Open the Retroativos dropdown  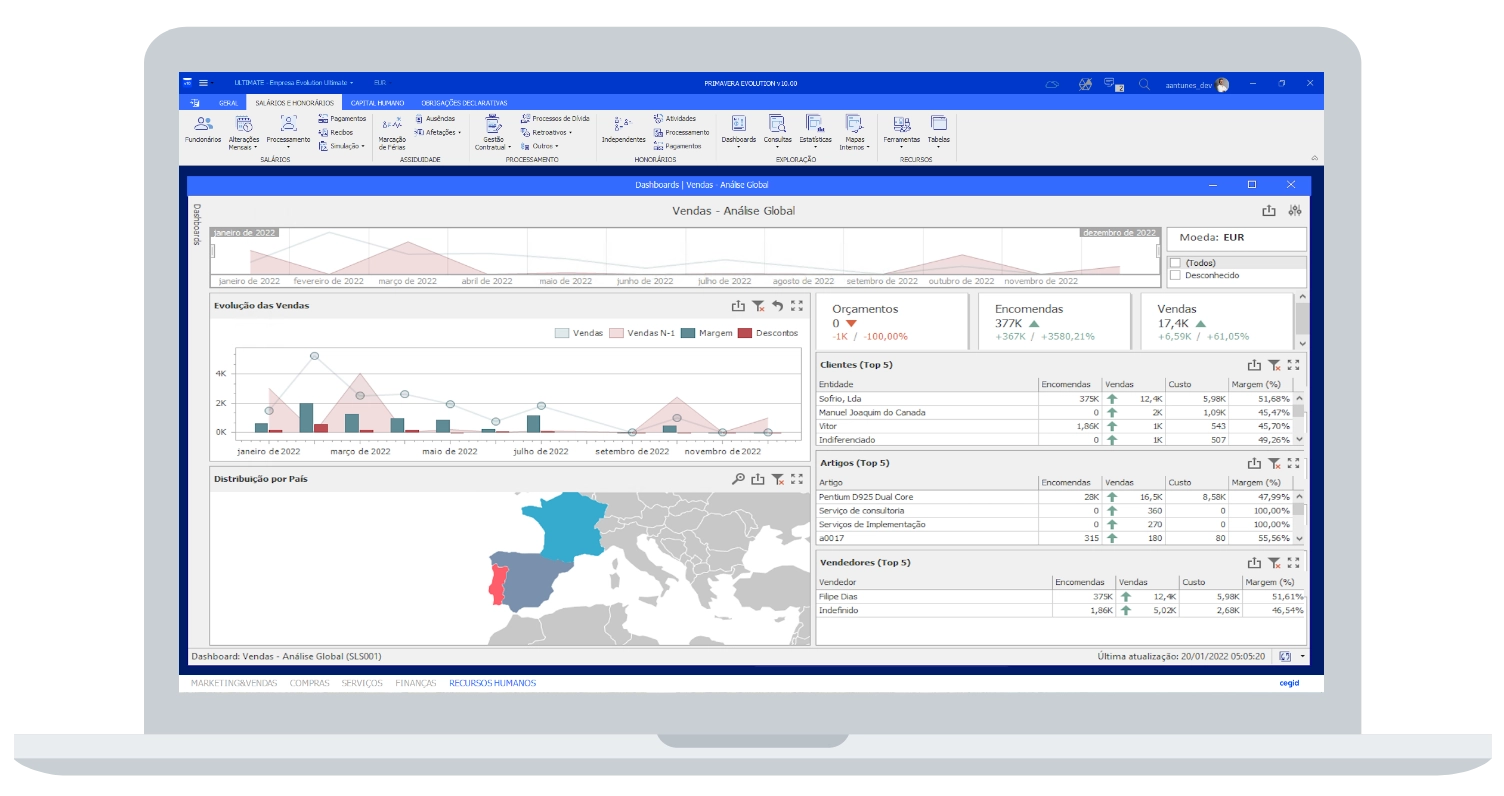(x=547, y=132)
